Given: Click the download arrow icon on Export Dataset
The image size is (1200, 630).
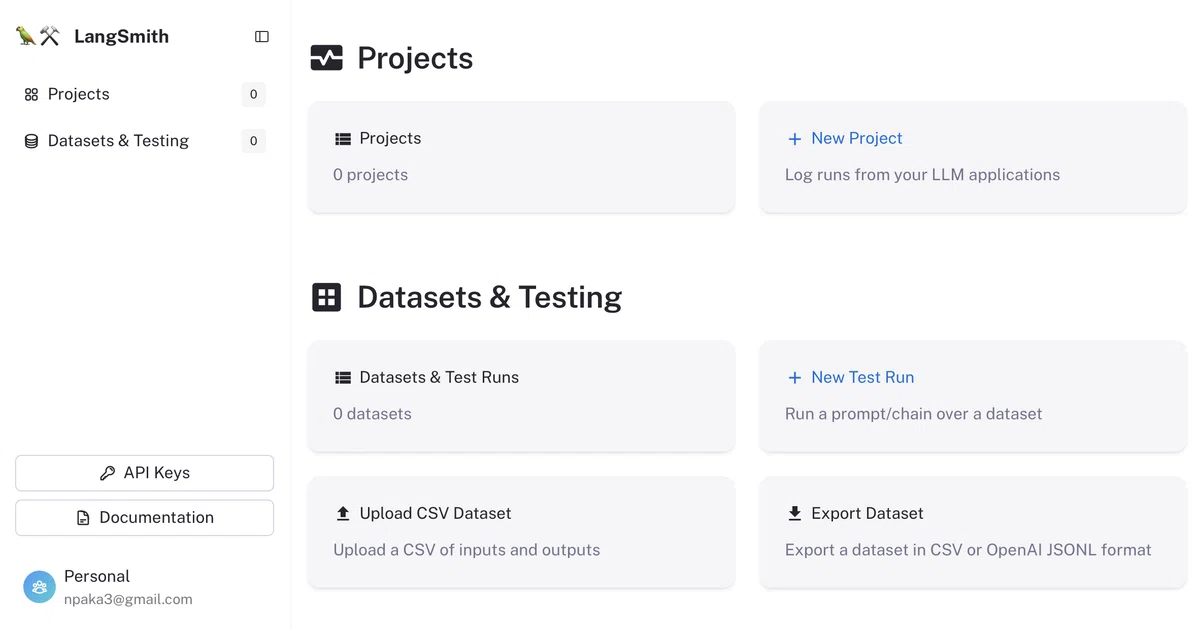Looking at the screenshot, I should tap(795, 513).
